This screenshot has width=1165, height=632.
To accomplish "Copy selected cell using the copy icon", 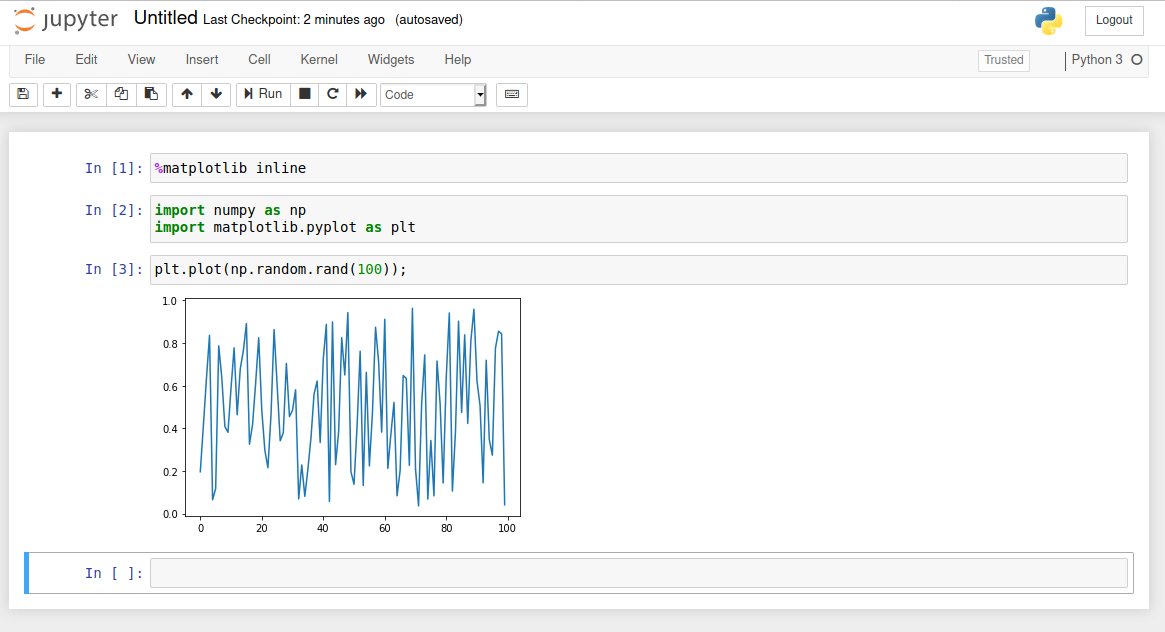I will click(120, 93).
